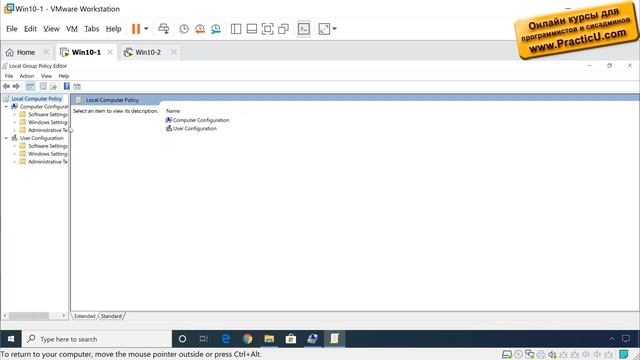Viewport: 640px width, 360px height.
Task: Enter VMware full screen mode
Action: [267, 29]
